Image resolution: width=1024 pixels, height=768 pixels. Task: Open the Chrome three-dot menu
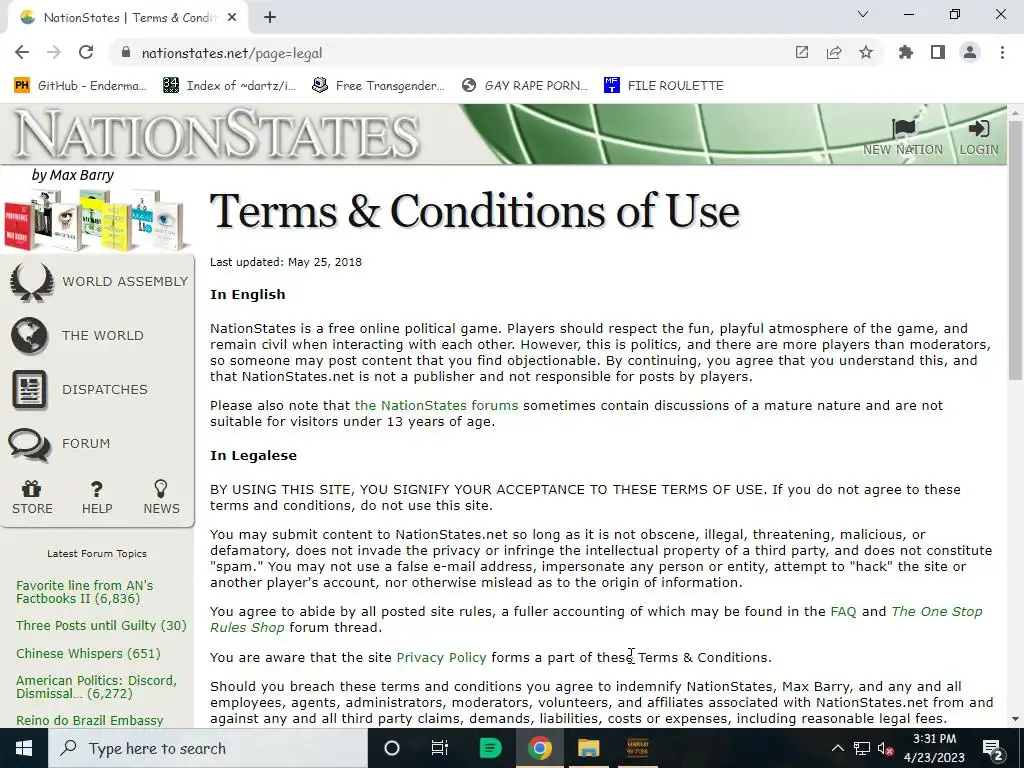1002,53
